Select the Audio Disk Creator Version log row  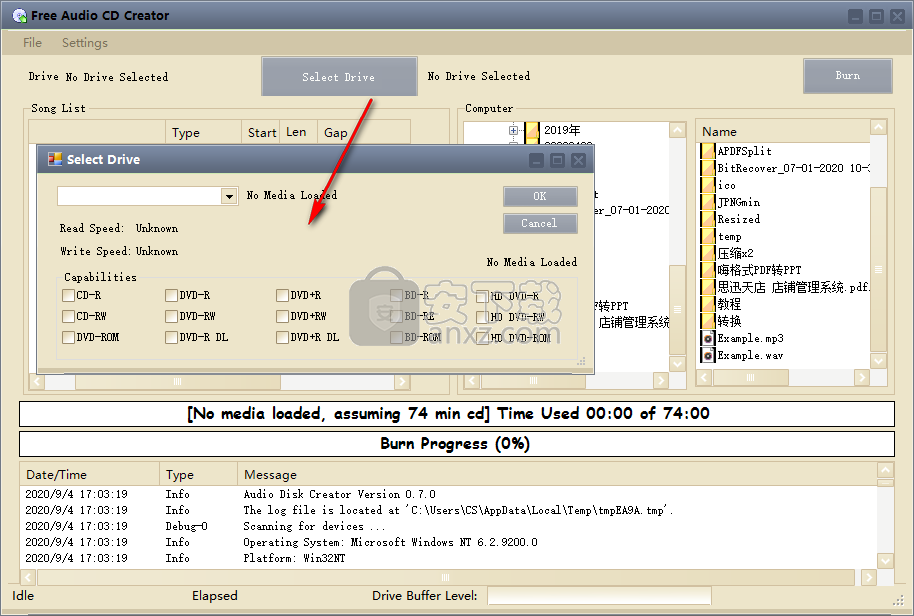[x=448, y=494]
